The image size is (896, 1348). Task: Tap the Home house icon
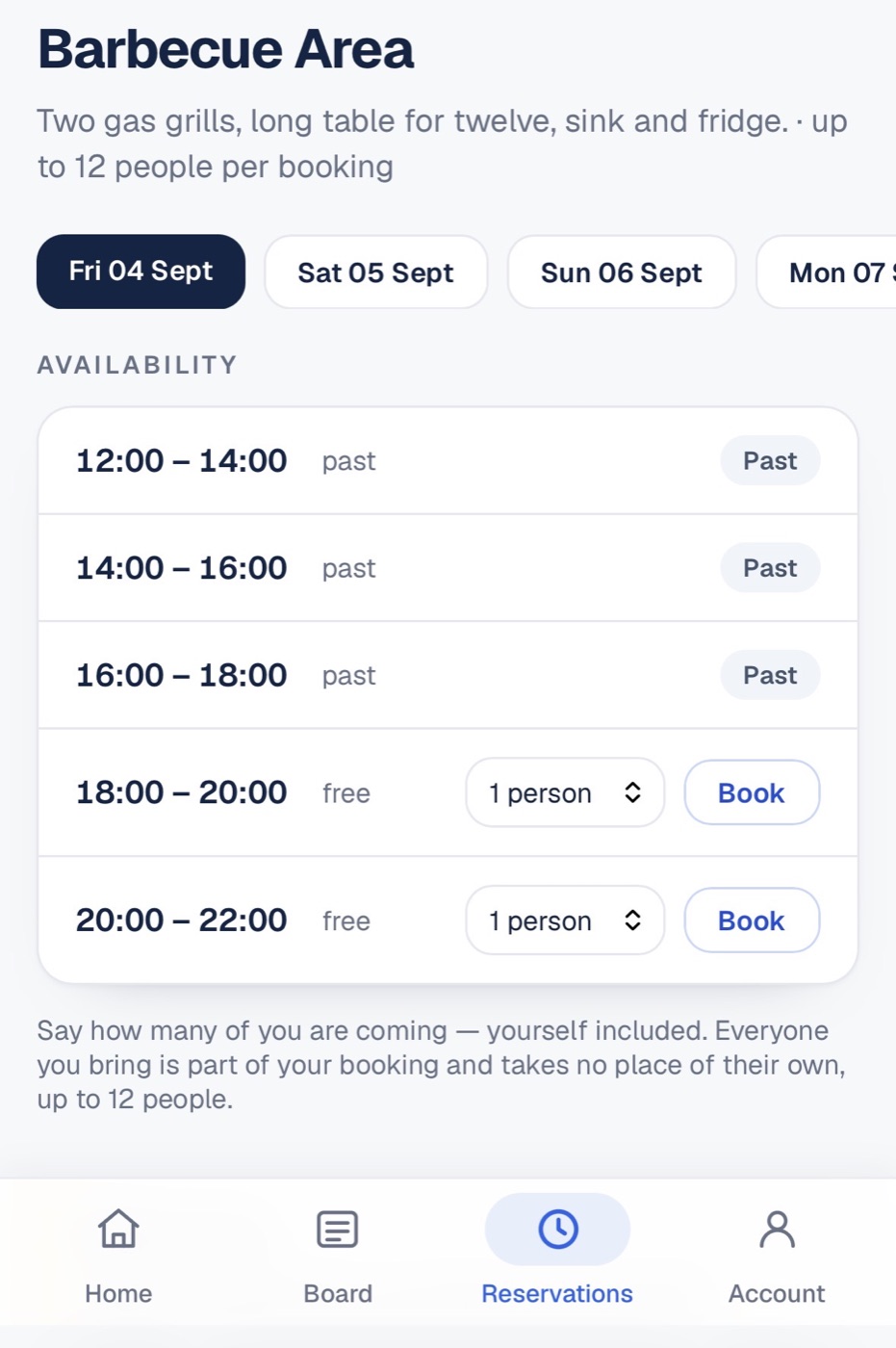pyautogui.click(x=118, y=1229)
